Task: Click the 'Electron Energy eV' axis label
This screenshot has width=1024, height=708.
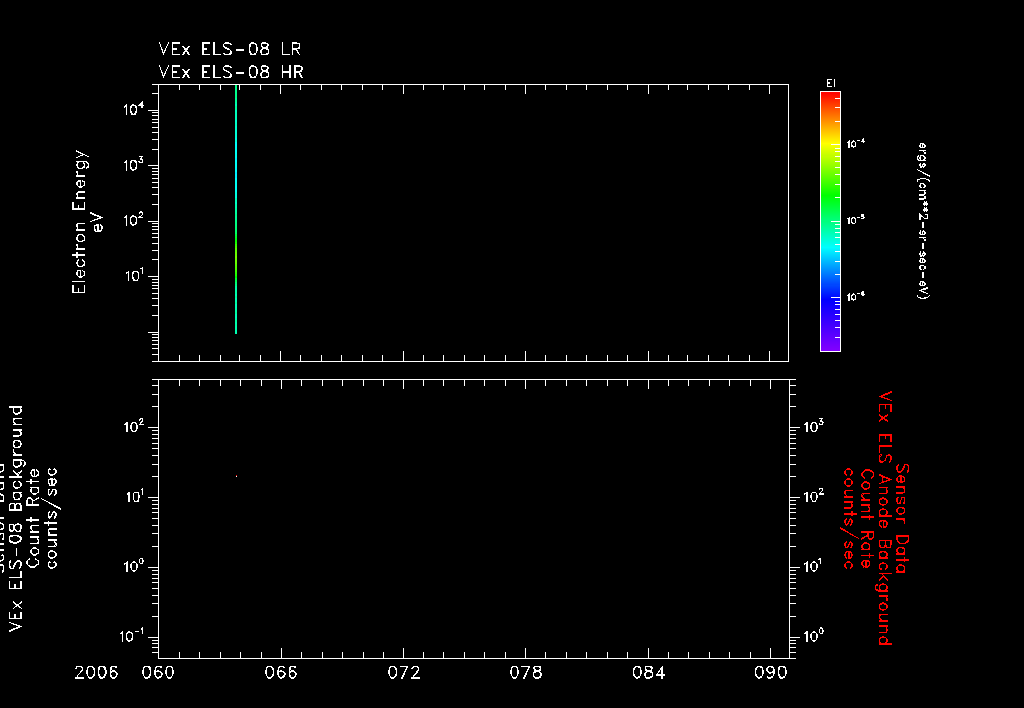Action: tap(88, 222)
